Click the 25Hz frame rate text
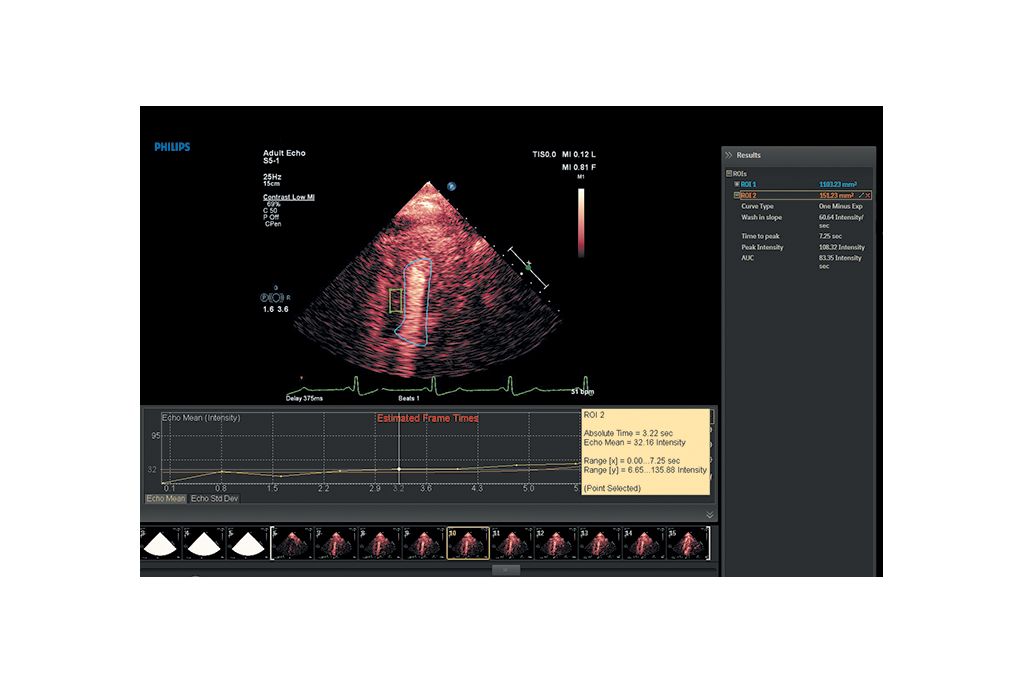1024x683 pixels. point(272,176)
